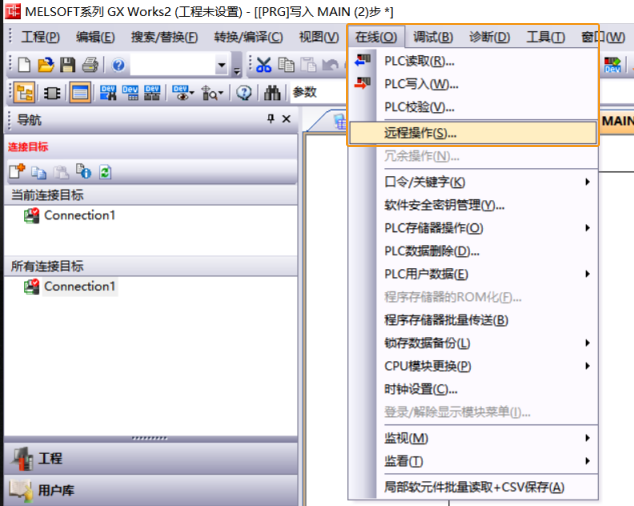Create a new project with the blank page icon
This screenshot has height=506, width=634.
[x=24, y=65]
